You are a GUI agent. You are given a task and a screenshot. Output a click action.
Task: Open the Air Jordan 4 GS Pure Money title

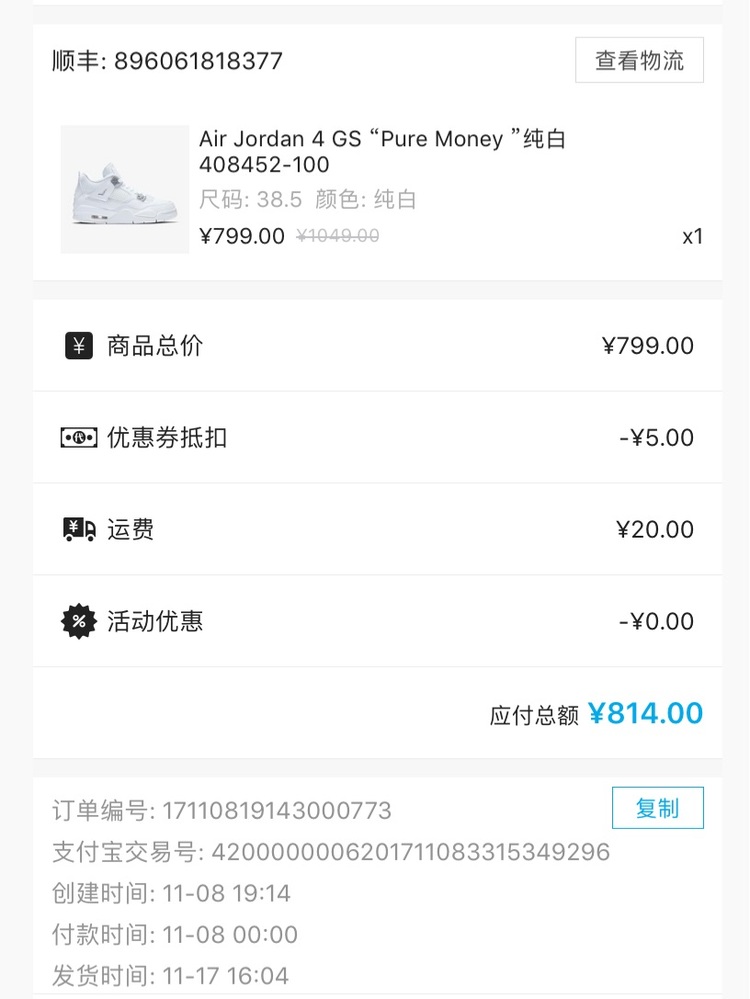pos(382,152)
